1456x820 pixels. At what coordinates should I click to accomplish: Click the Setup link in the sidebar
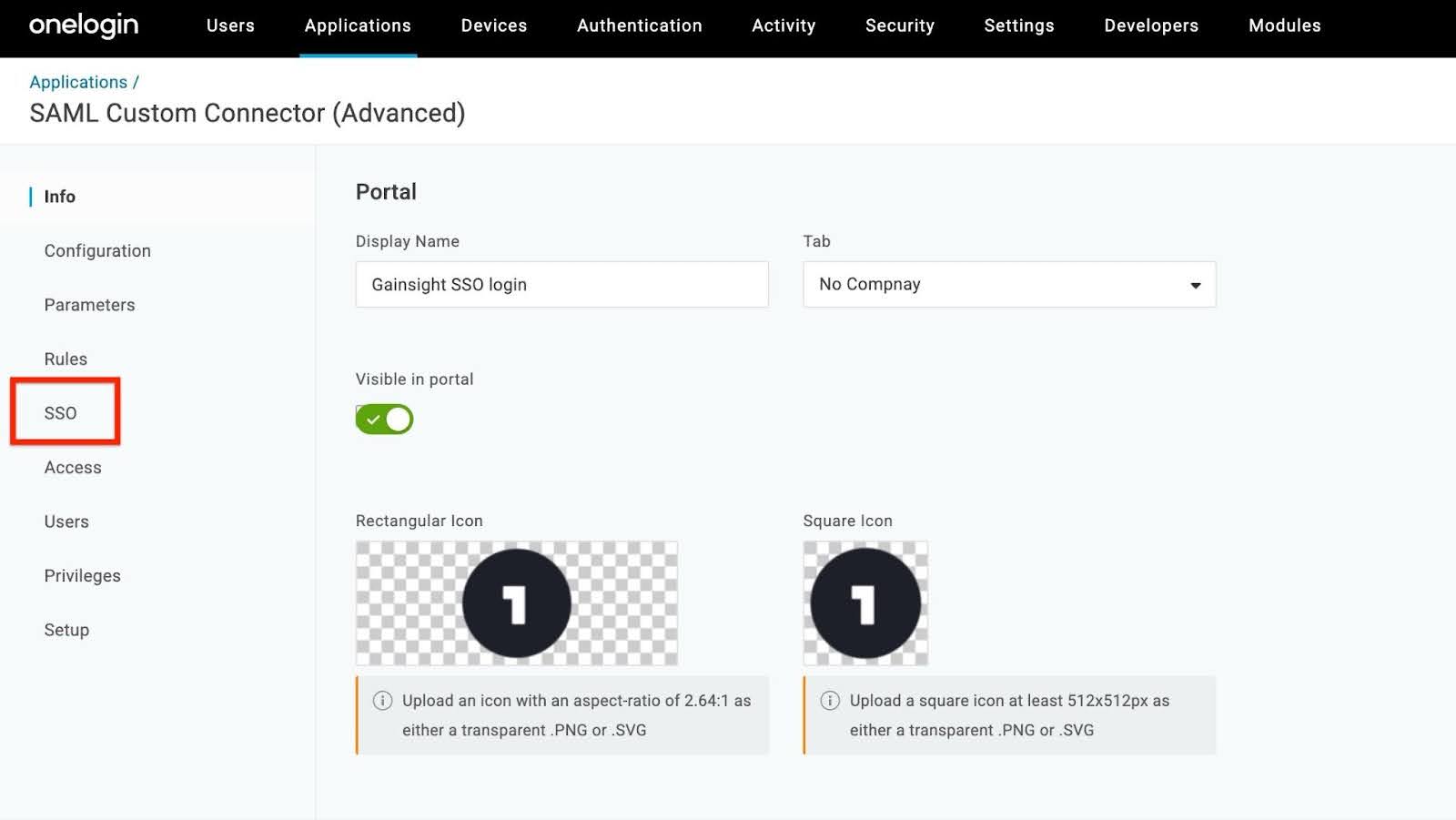(x=66, y=629)
